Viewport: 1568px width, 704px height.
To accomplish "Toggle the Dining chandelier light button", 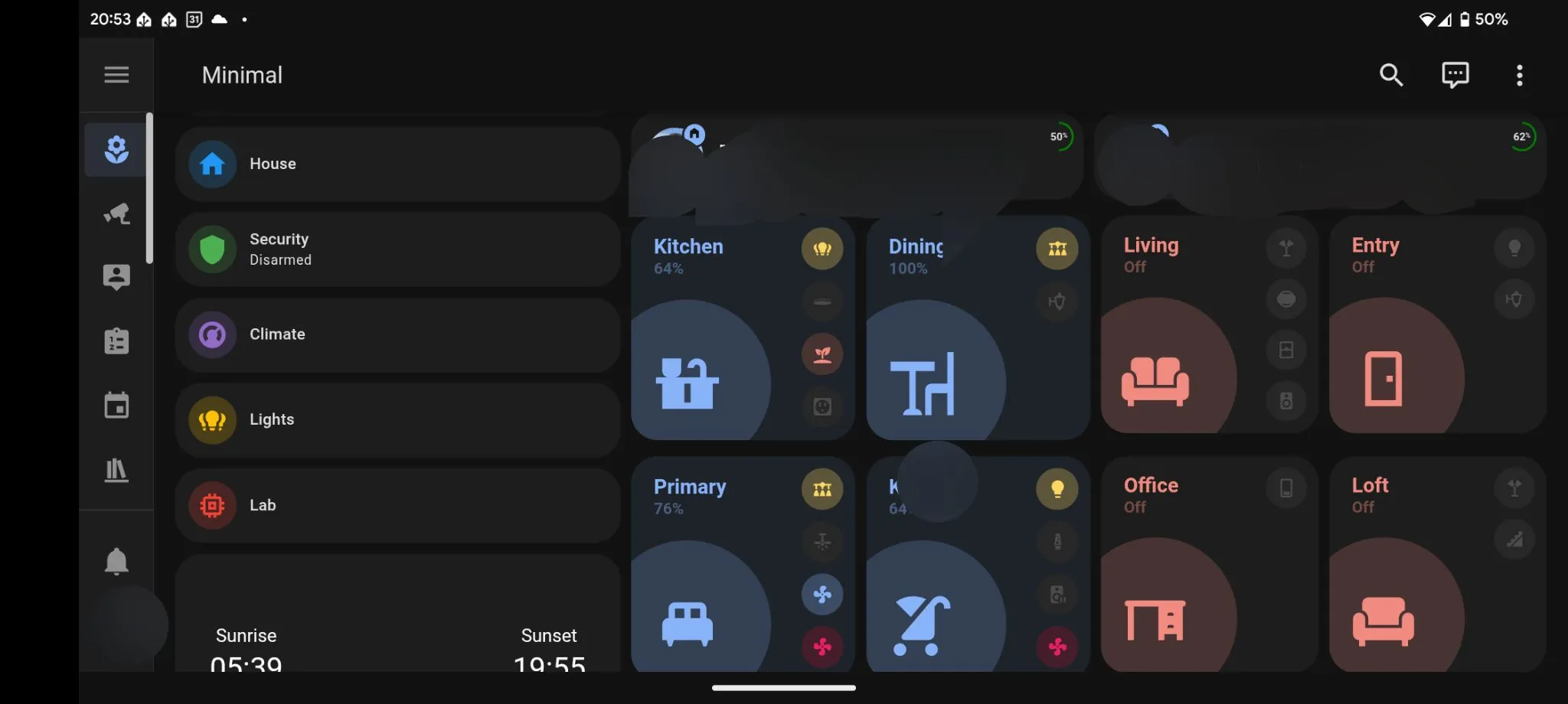I will 1057,249.
